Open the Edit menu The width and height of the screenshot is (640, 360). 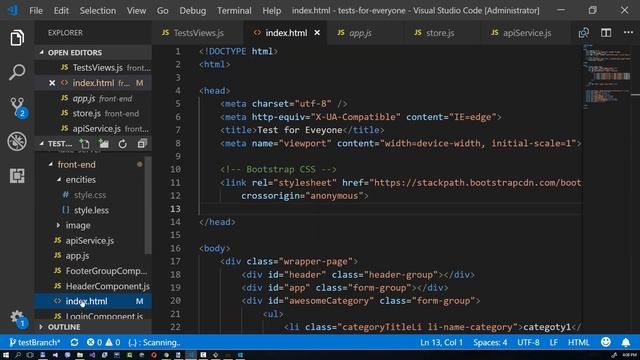[61, 11]
